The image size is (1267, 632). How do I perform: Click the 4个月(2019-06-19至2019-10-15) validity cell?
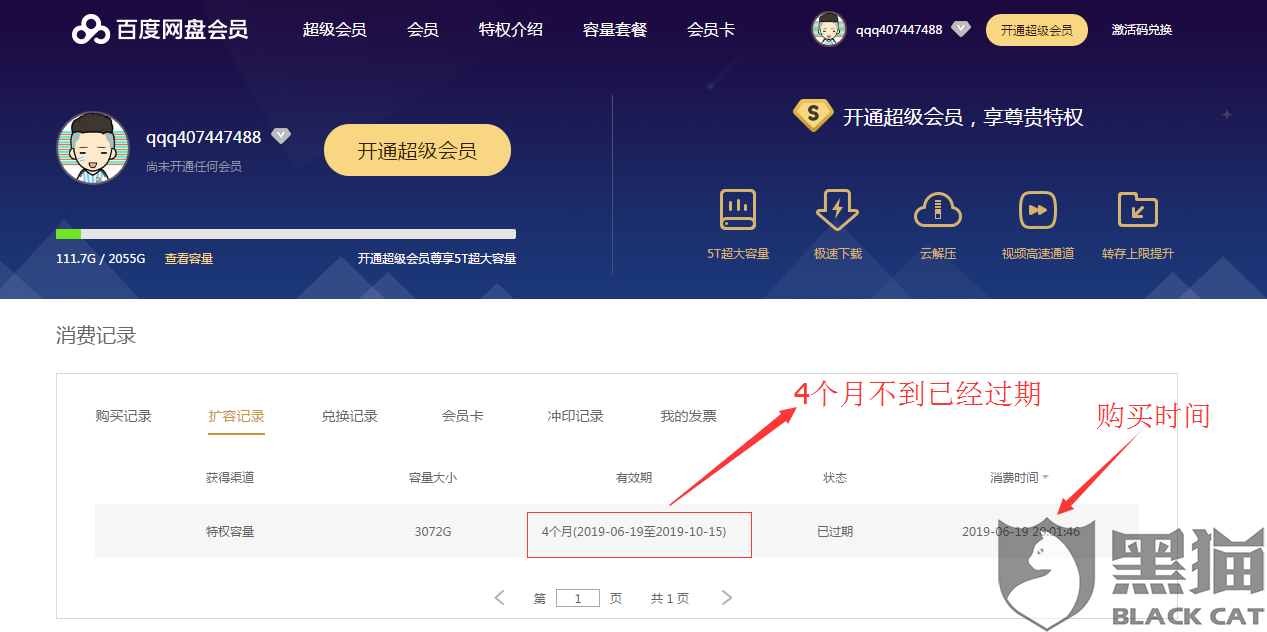[634, 531]
